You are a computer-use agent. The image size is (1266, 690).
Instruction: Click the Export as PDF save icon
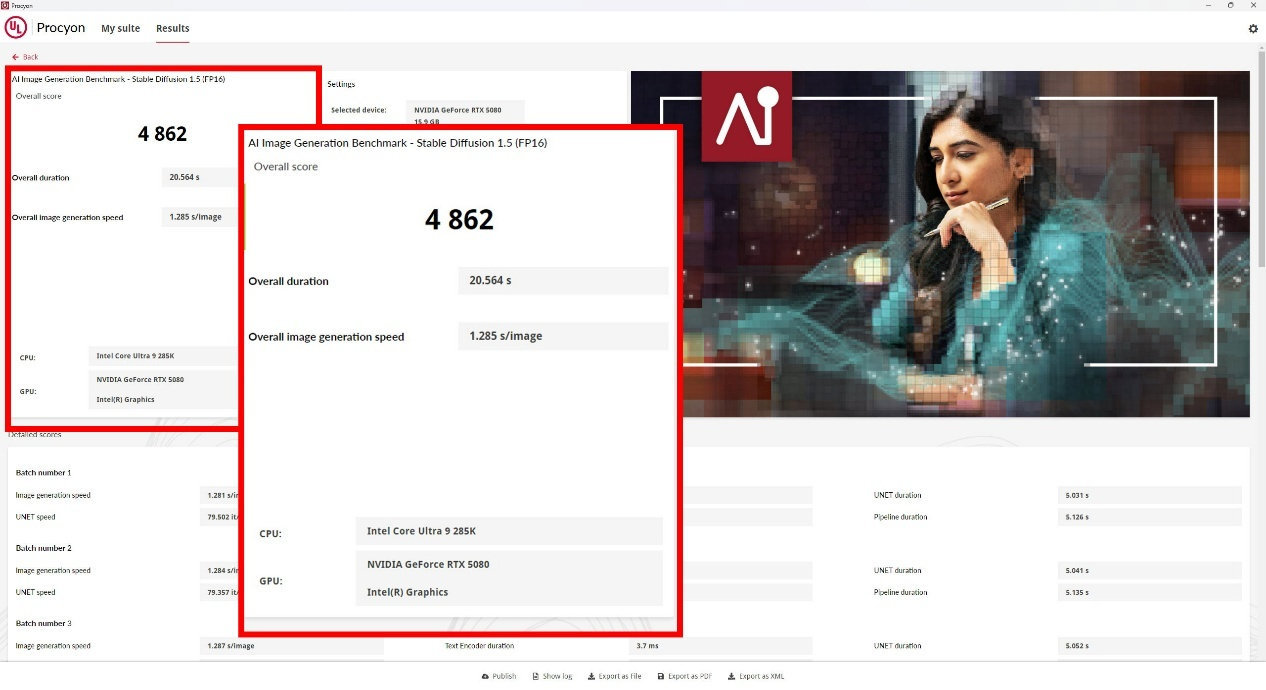660,676
